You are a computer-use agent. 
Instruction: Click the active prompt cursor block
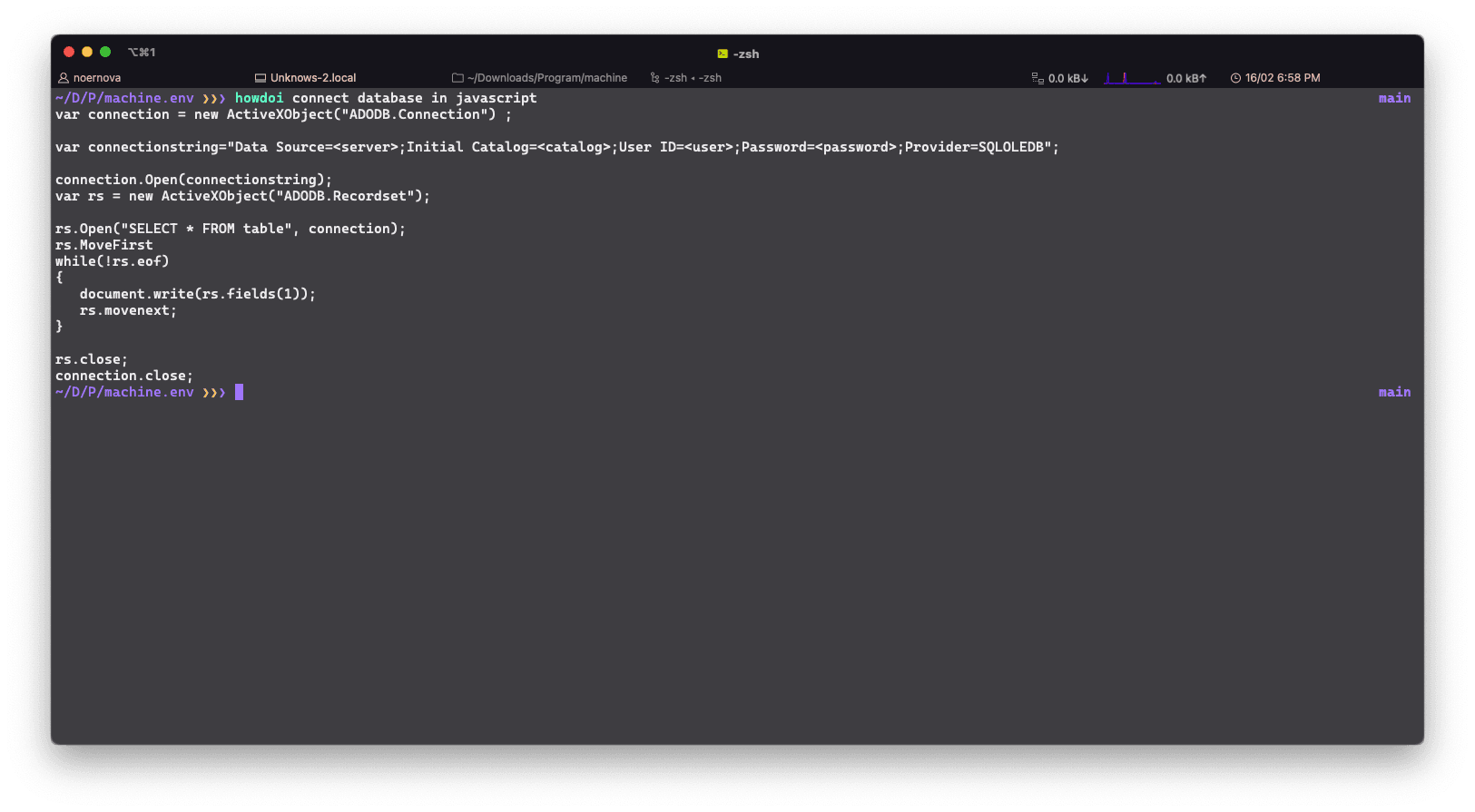tap(239, 392)
